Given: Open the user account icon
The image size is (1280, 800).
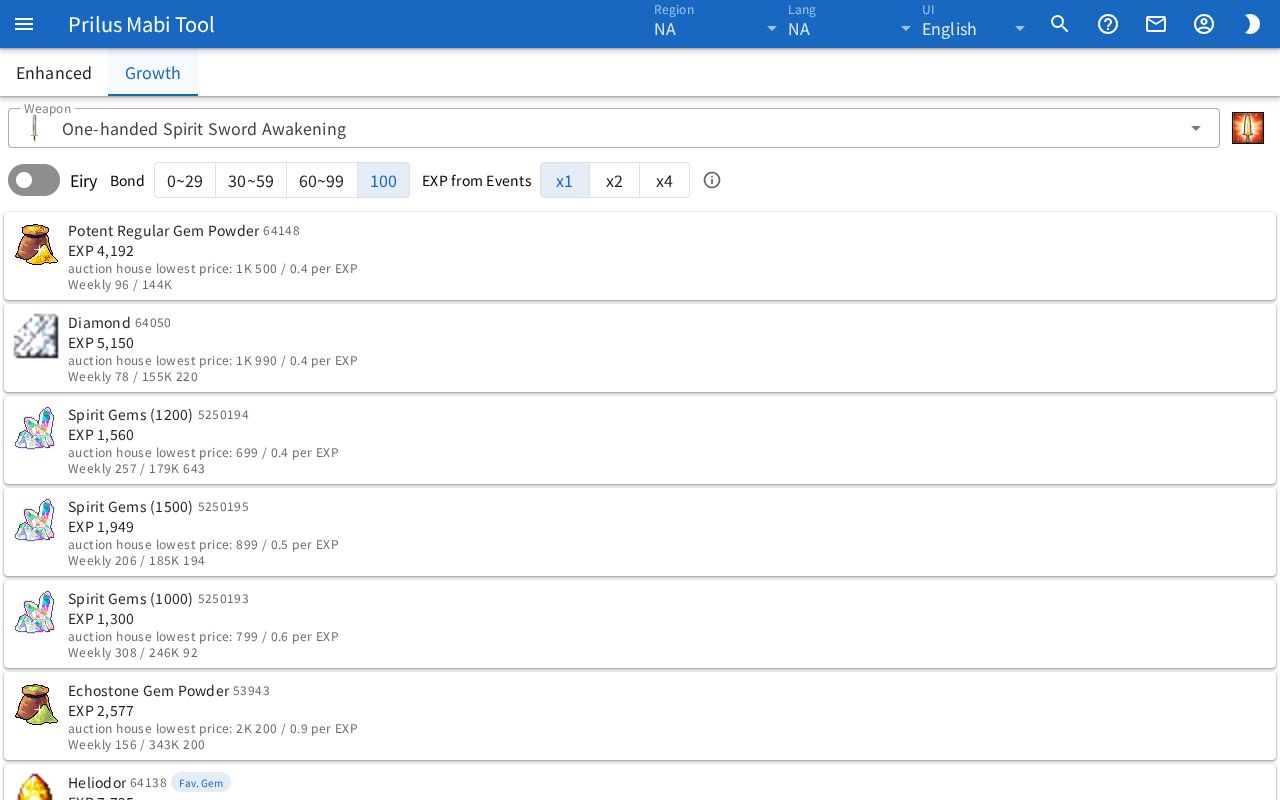Looking at the screenshot, I should [1204, 24].
